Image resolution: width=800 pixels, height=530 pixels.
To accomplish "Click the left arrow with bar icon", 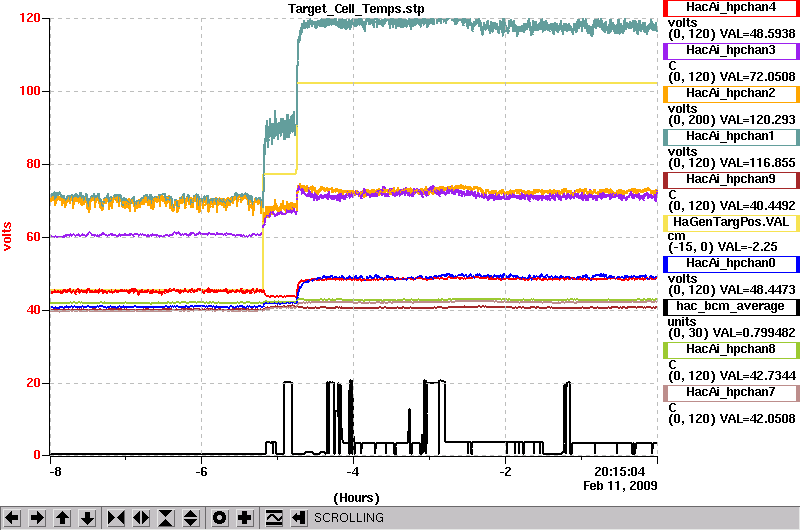I will [299, 518].
